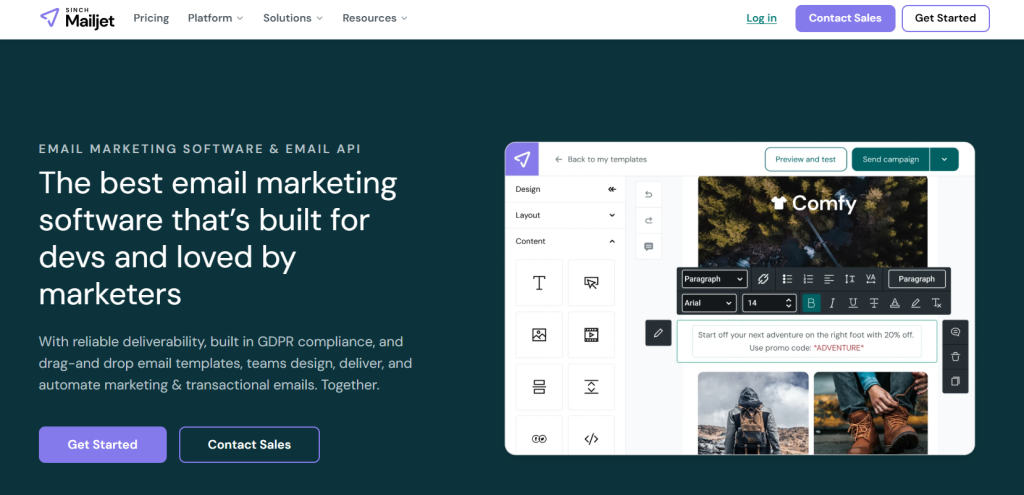Click the Send campaign button
The image size is (1024, 495).
point(891,159)
